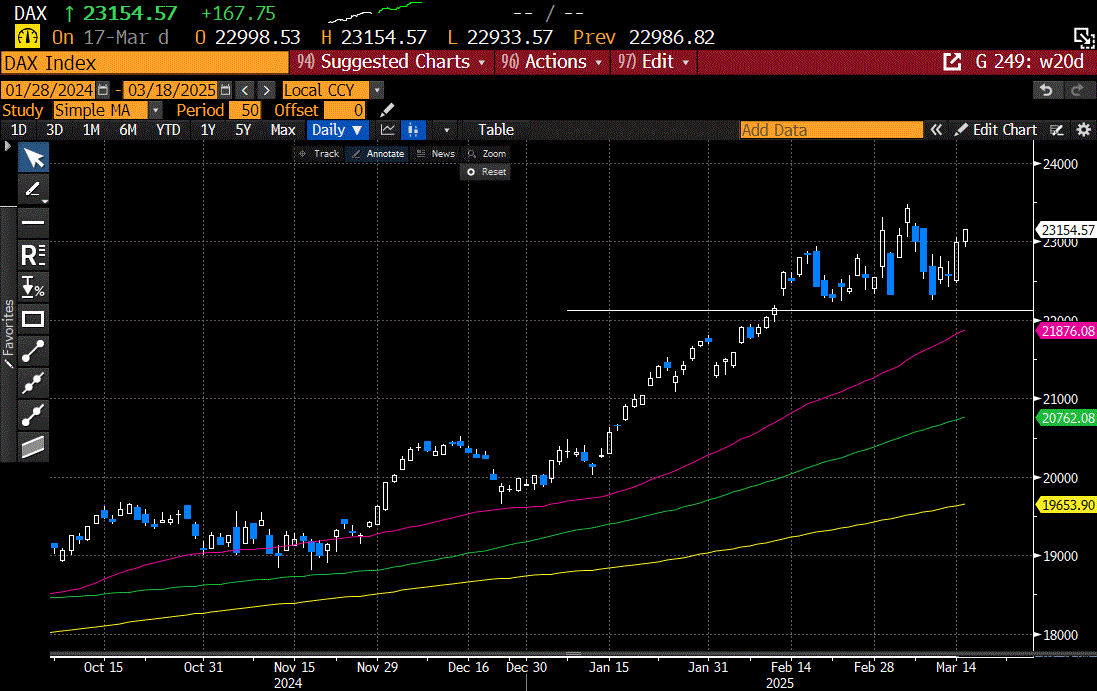Click the start date field 01/28/2024

tap(49, 90)
